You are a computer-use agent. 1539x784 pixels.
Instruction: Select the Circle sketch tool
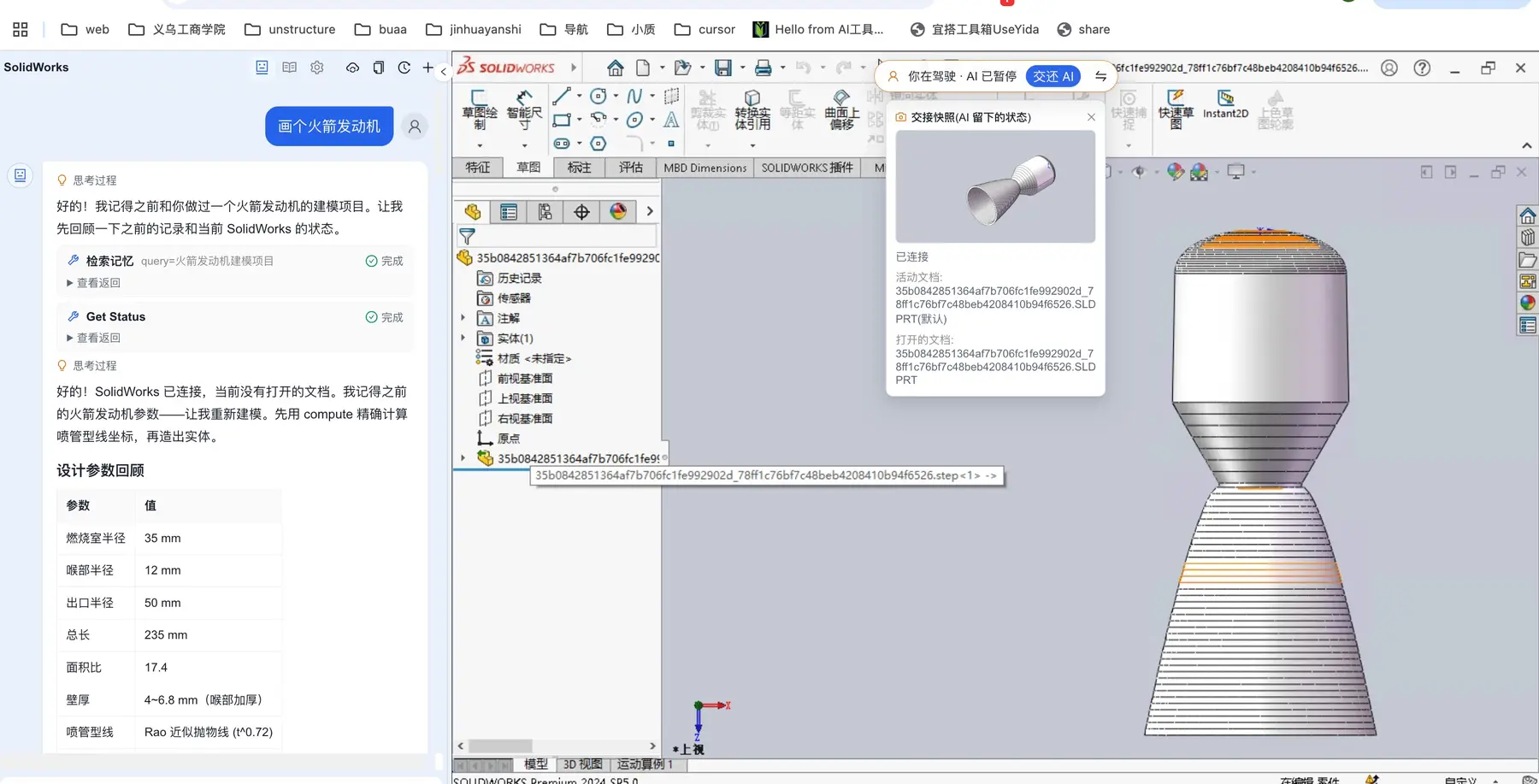coord(598,96)
